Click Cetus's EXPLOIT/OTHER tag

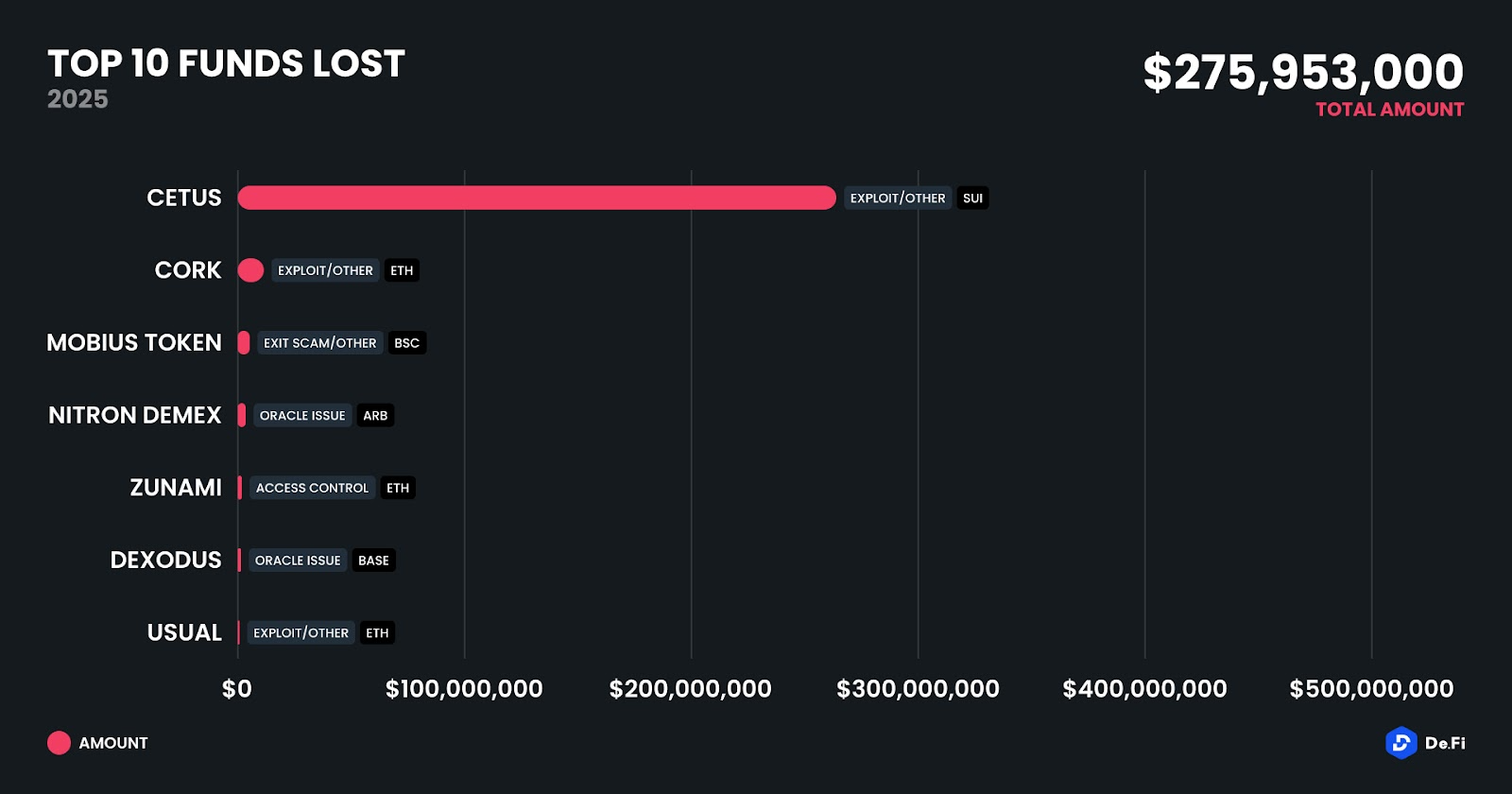[897, 198]
